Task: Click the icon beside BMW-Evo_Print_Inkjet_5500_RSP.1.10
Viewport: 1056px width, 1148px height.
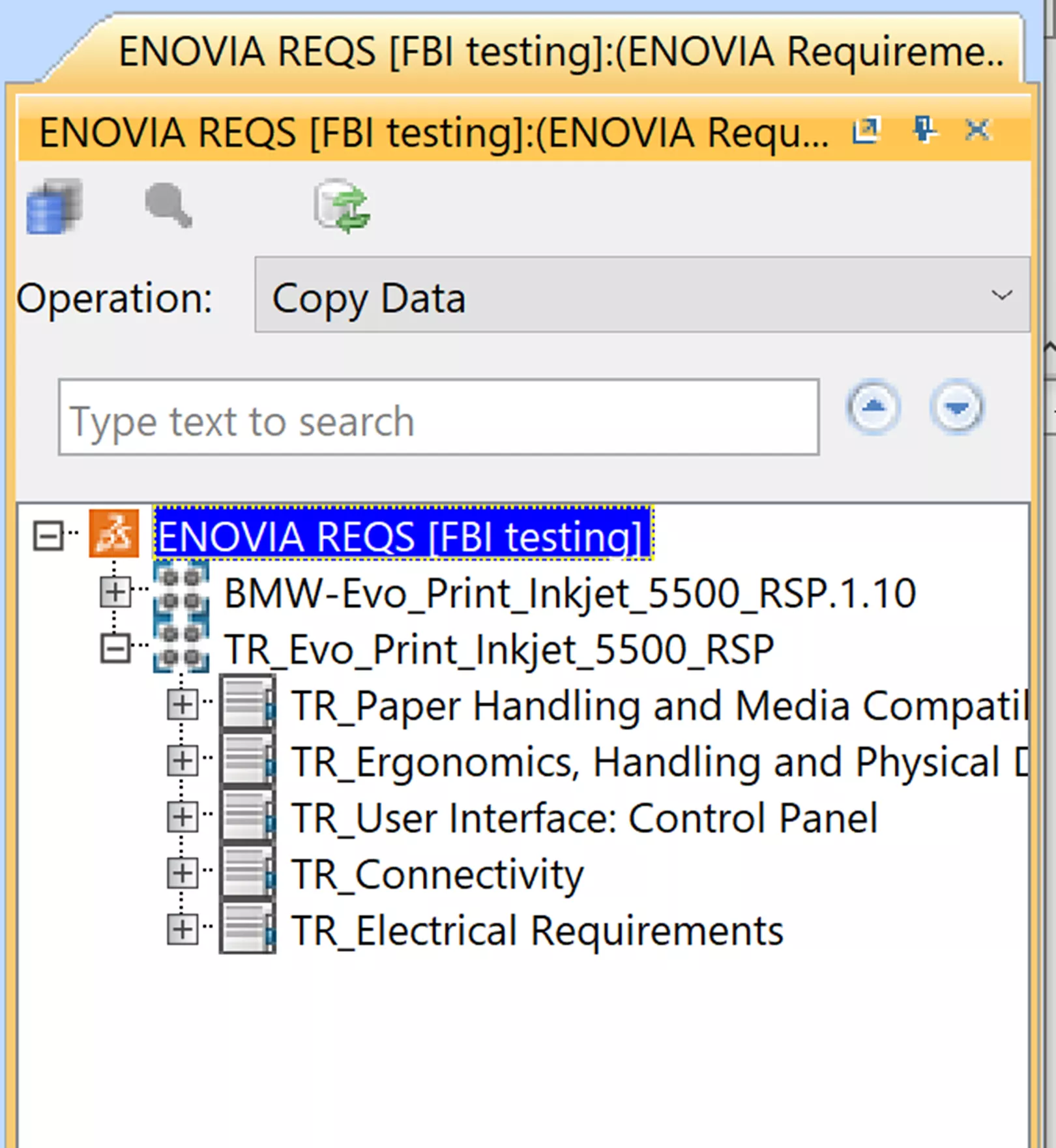Action: click(x=181, y=589)
